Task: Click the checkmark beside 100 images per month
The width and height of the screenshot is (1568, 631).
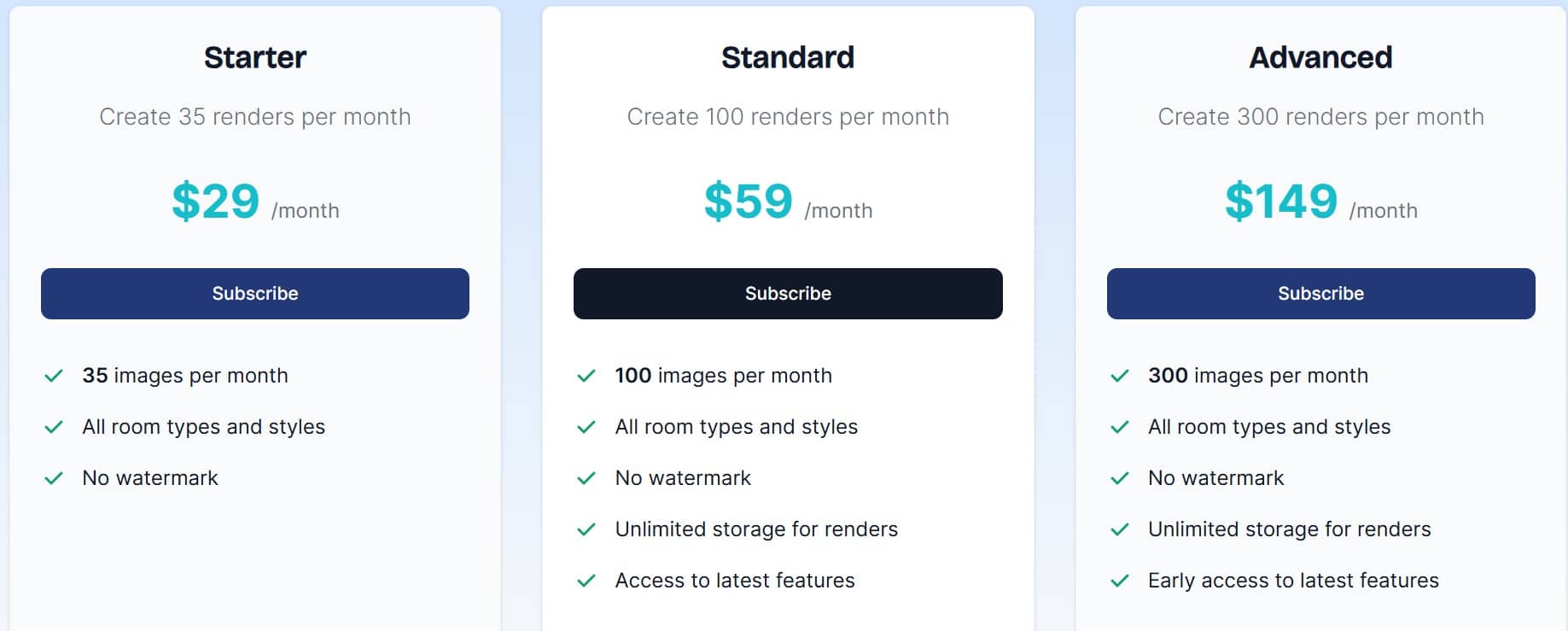Action: coord(586,375)
